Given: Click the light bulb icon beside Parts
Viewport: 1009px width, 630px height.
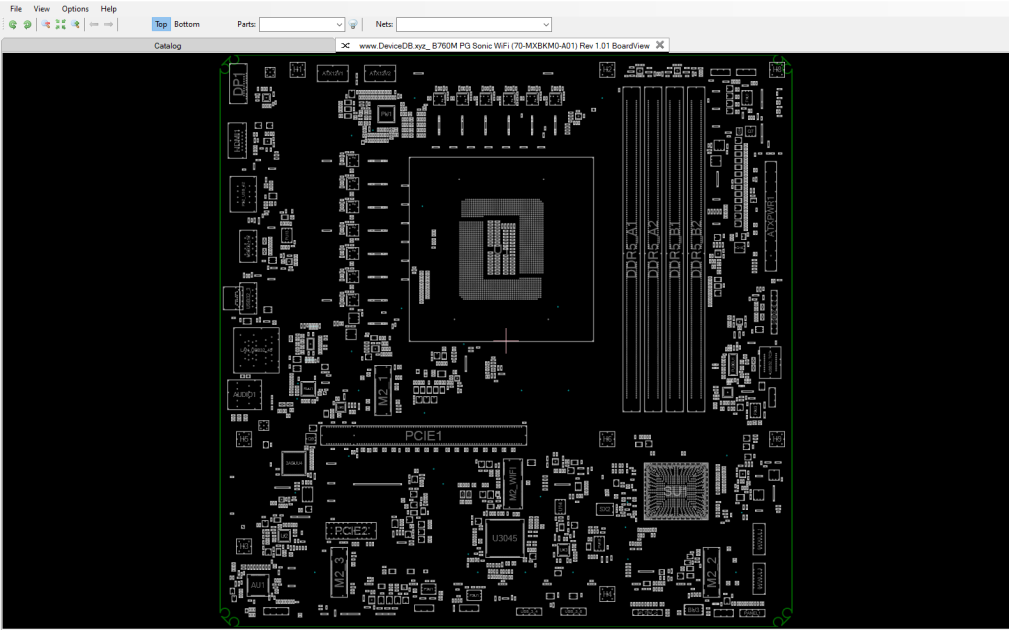Looking at the screenshot, I should point(353,24).
